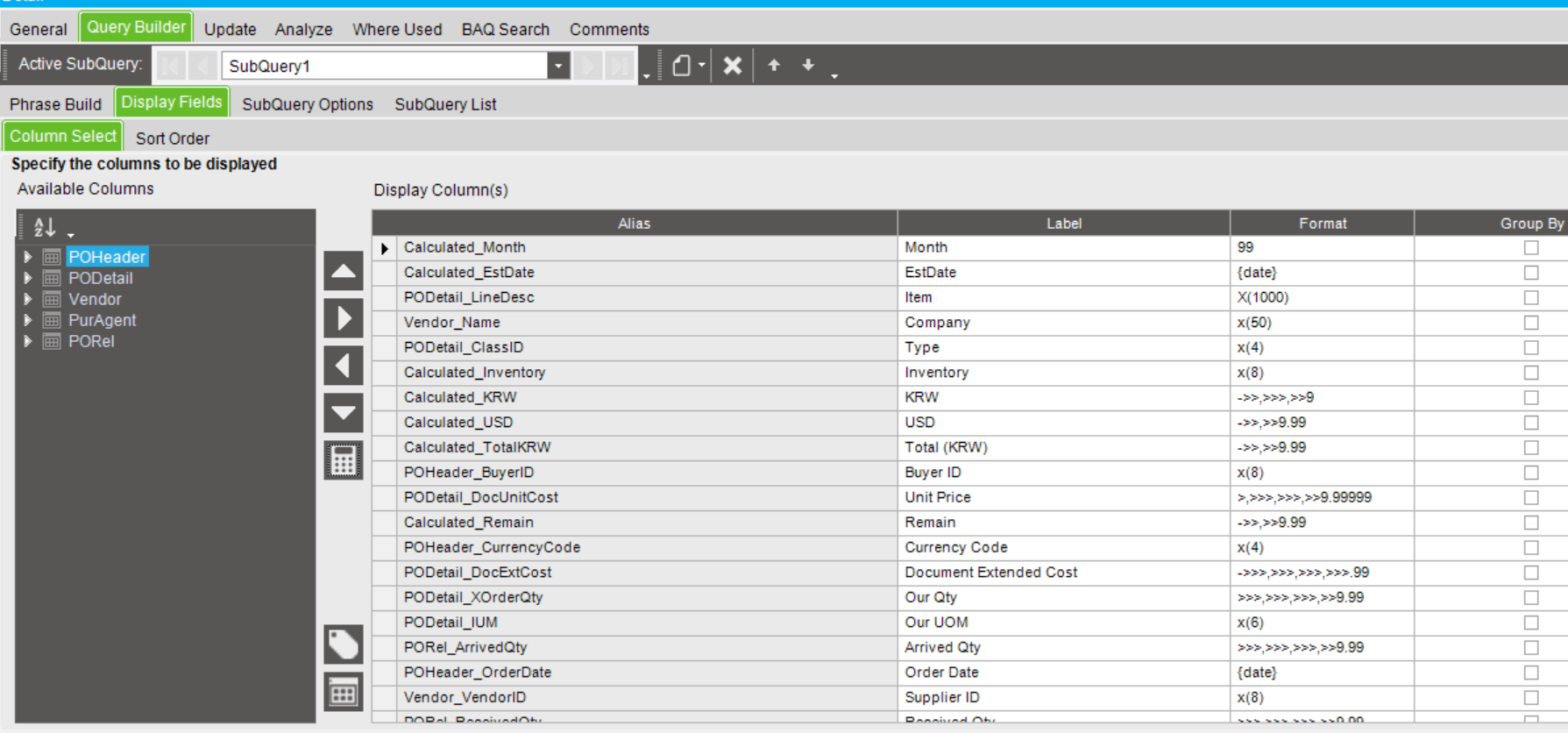This screenshot has height=733, width=1568.
Task: Select the POHeader table in Available Columns
Action: coord(107,257)
